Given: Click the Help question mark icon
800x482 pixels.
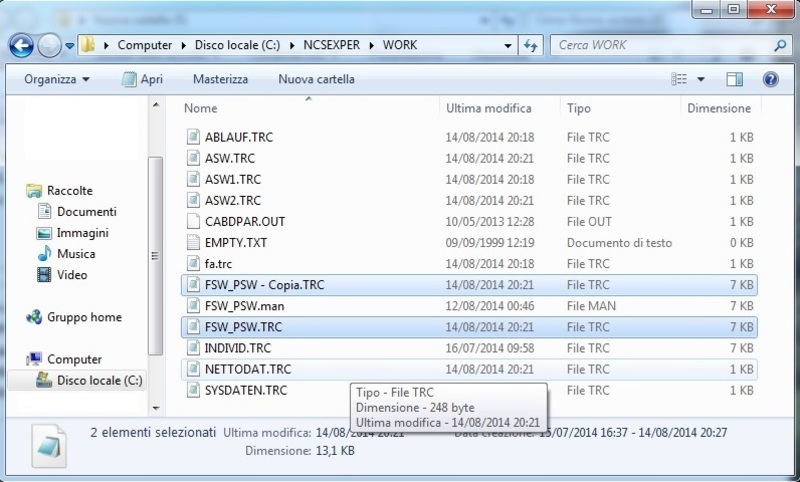Looking at the screenshot, I should tap(770, 79).
